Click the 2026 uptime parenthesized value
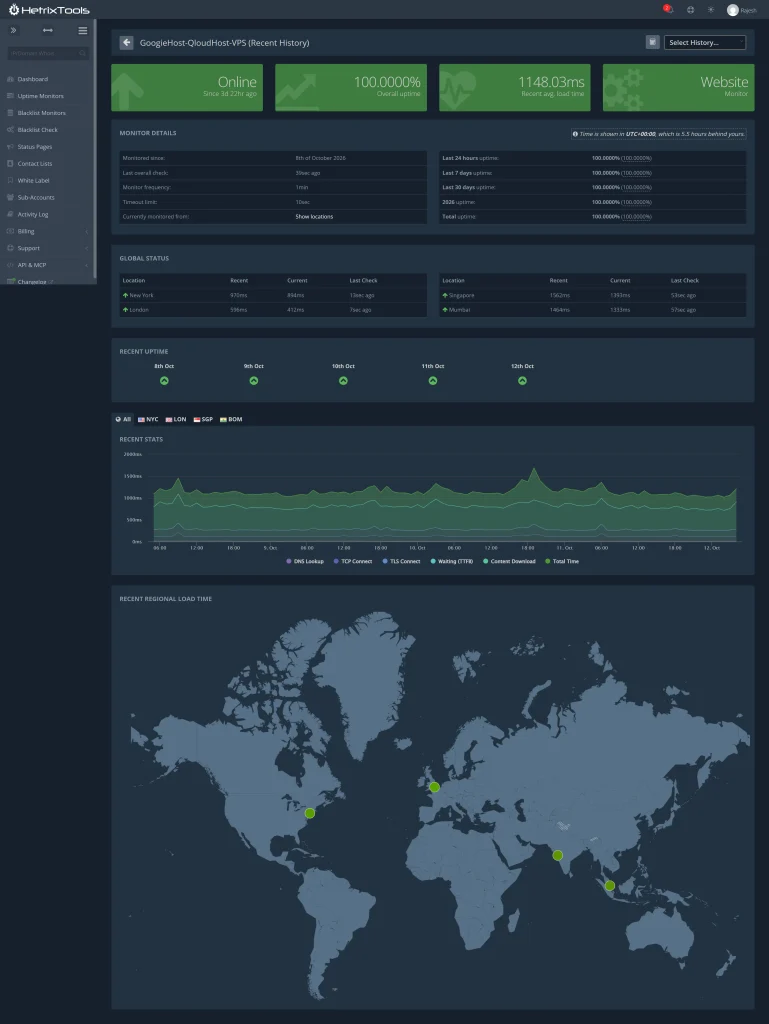The width and height of the screenshot is (769, 1024). click(x=636, y=202)
